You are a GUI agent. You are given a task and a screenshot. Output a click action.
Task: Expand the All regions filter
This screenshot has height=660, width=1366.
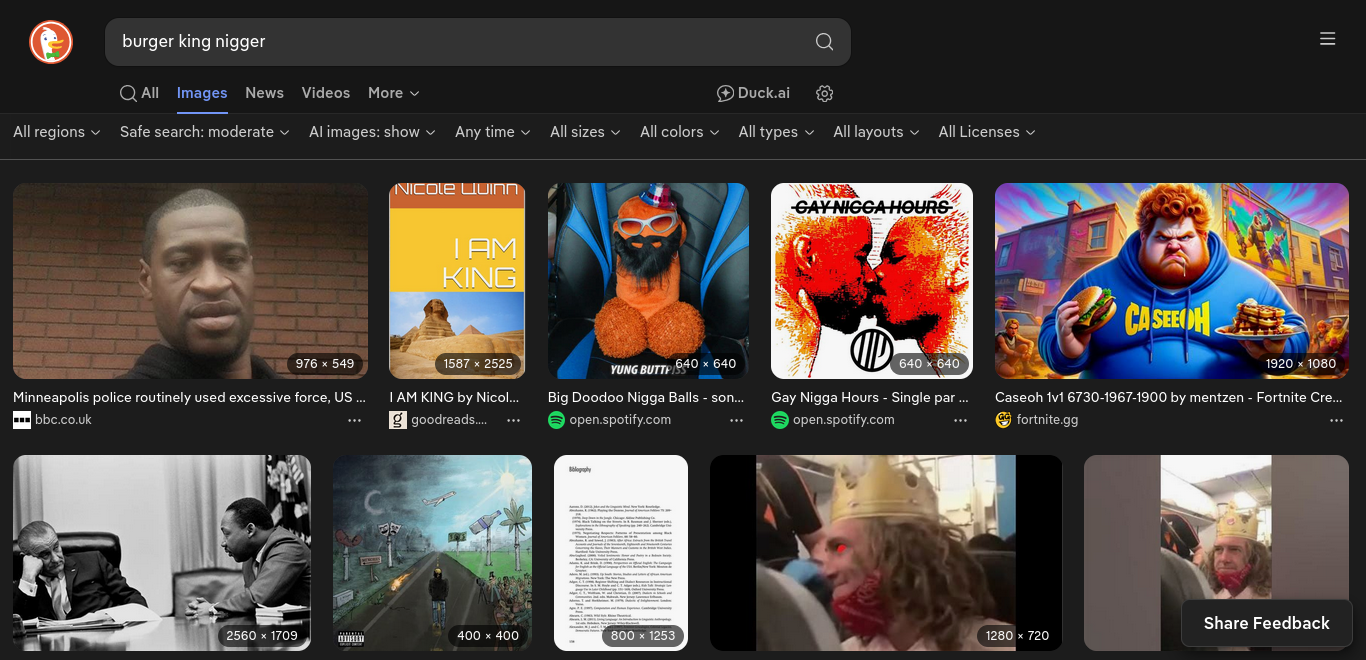click(57, 132)
